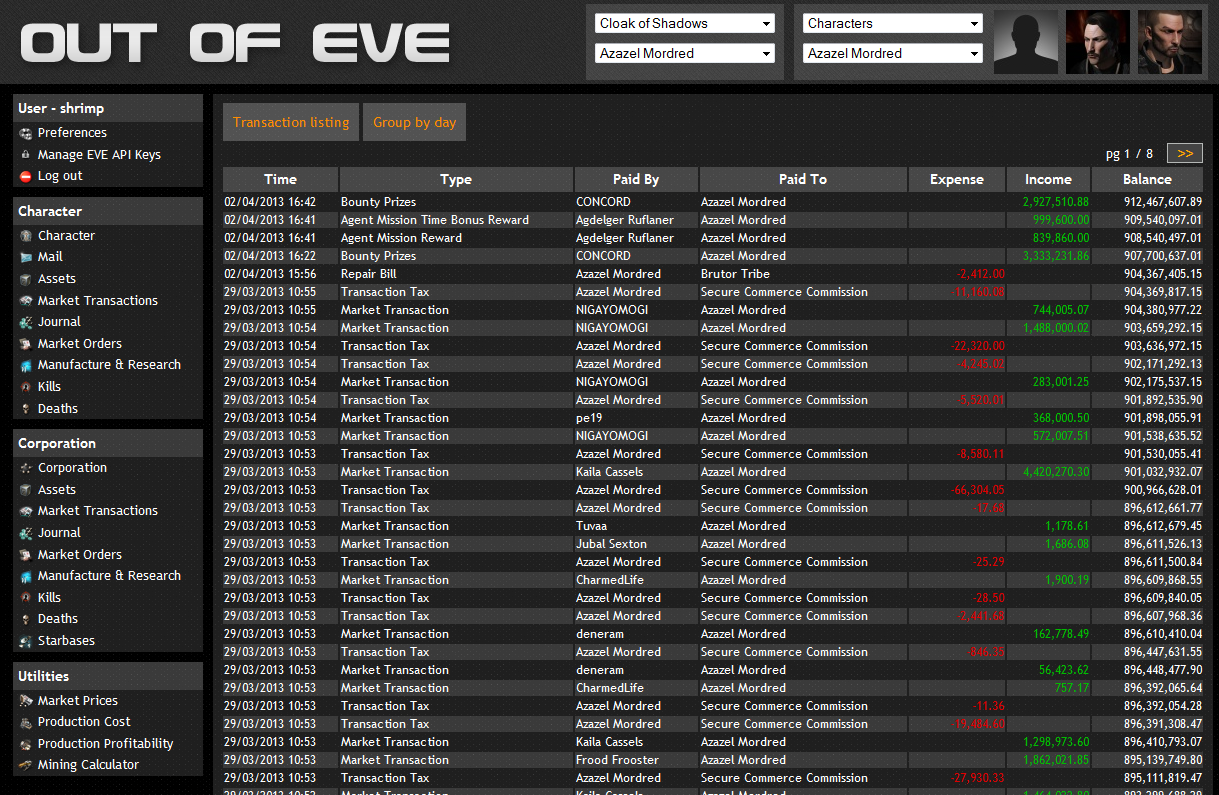Open the Corporation Market Orders link

coord(79,555)
